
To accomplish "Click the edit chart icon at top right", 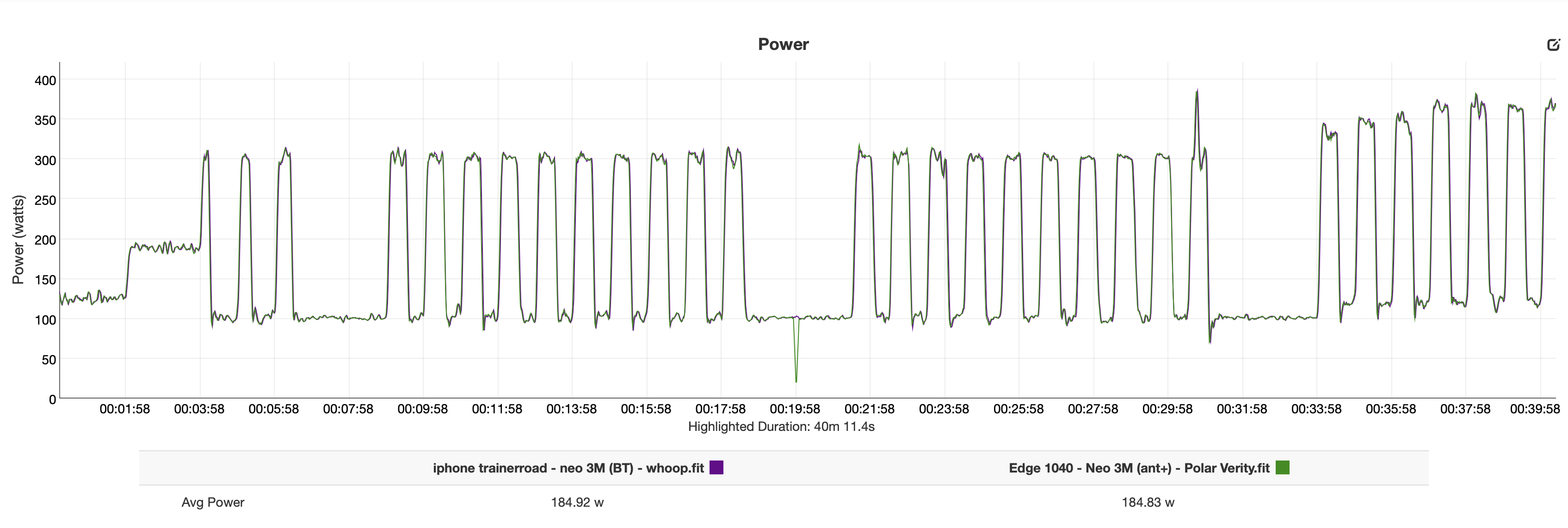I will tap(1553, 44).
